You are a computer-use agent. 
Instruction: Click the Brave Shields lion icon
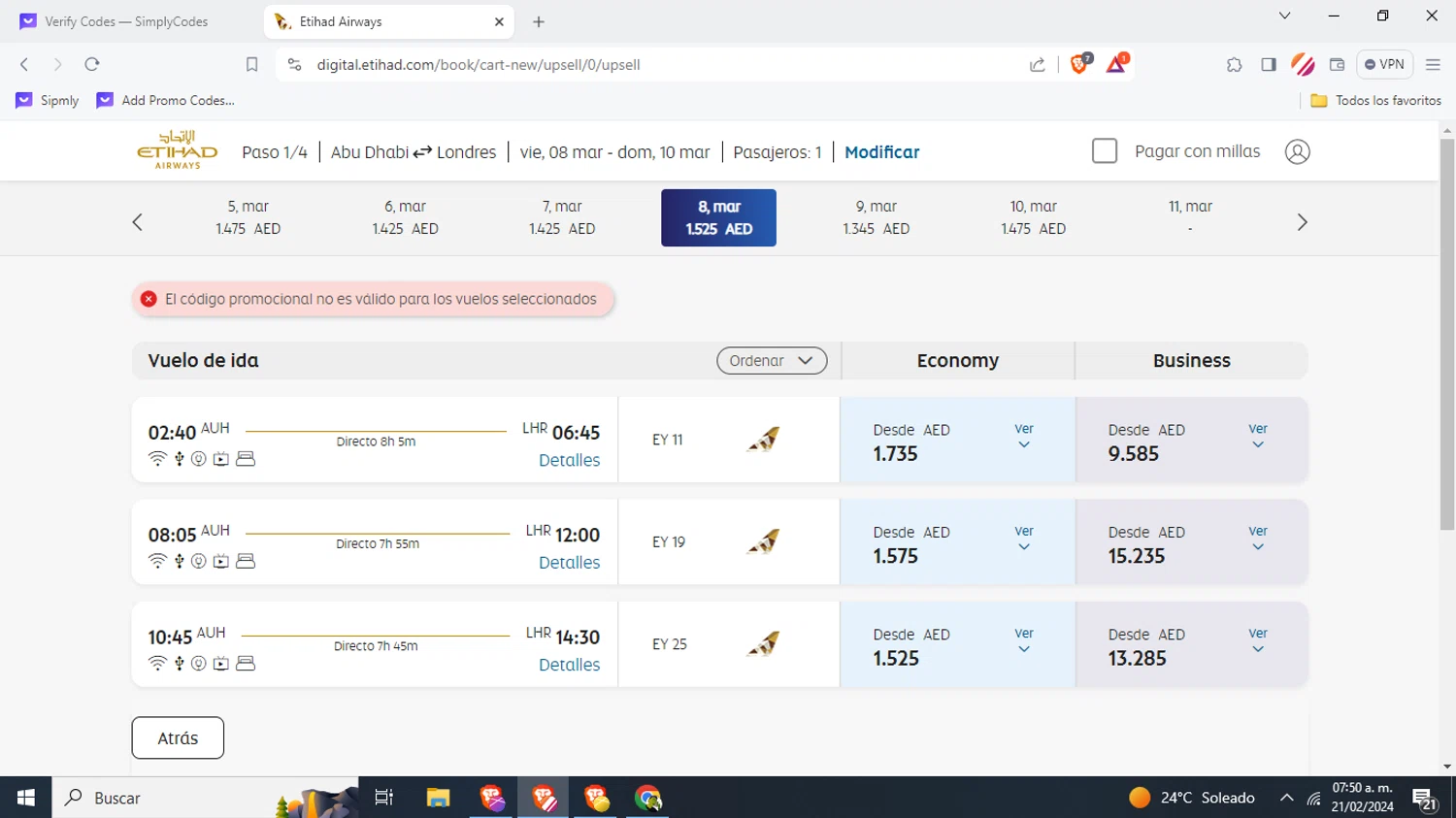(1079, 64)
